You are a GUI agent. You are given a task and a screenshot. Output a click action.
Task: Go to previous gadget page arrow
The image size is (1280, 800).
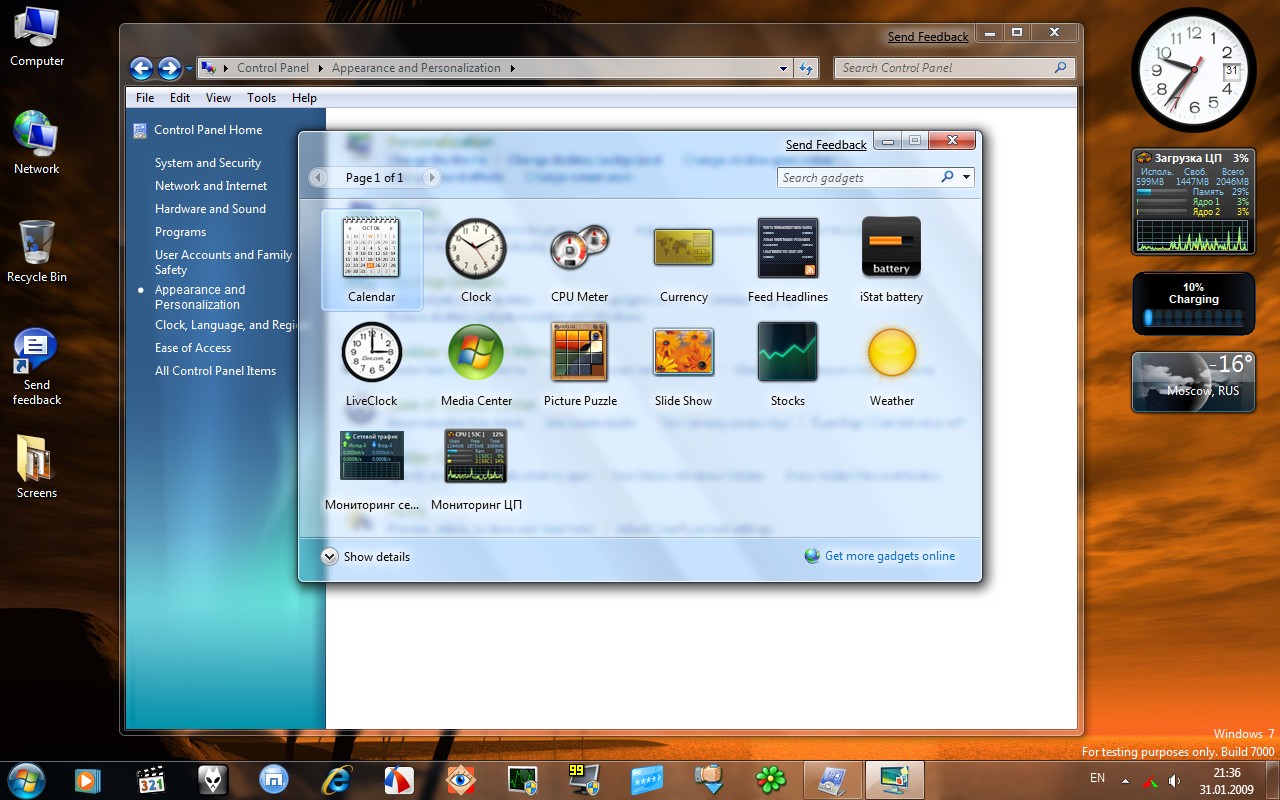pos(319,177)
